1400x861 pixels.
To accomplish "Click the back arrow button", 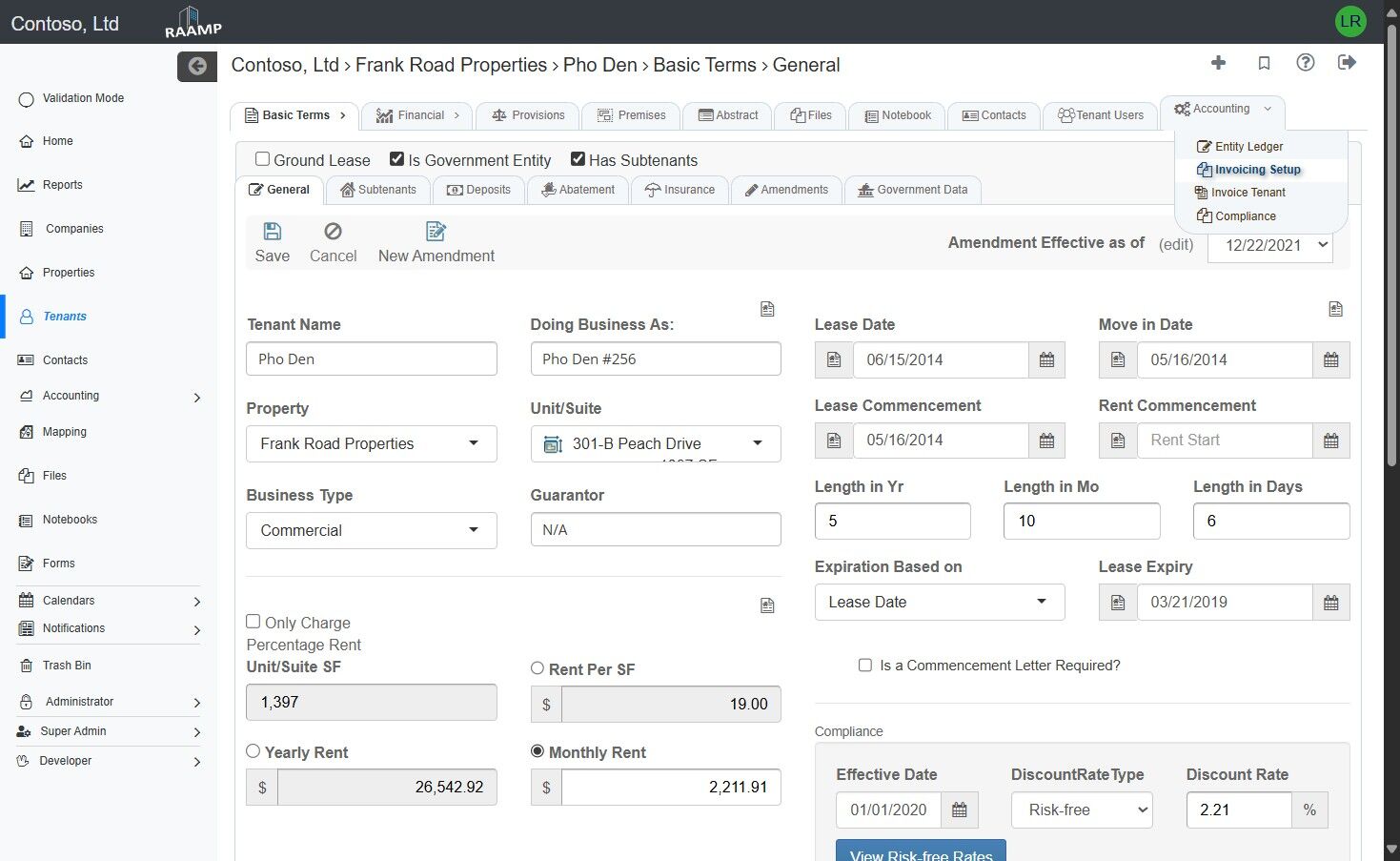I will (197, 66).
